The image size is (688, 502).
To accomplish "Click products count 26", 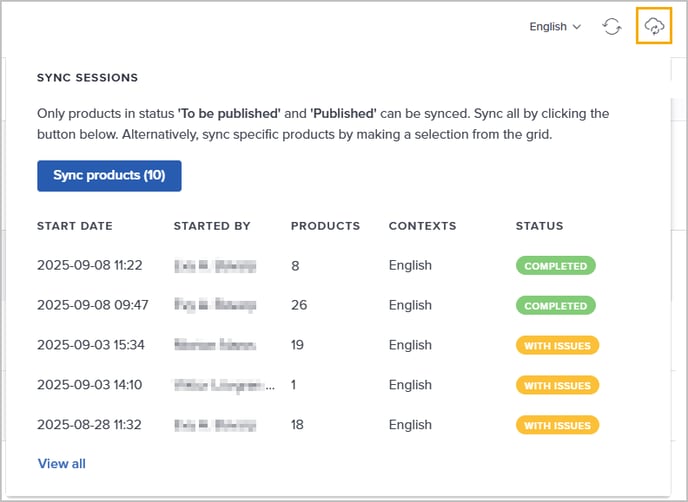I will tap(299, 305).
